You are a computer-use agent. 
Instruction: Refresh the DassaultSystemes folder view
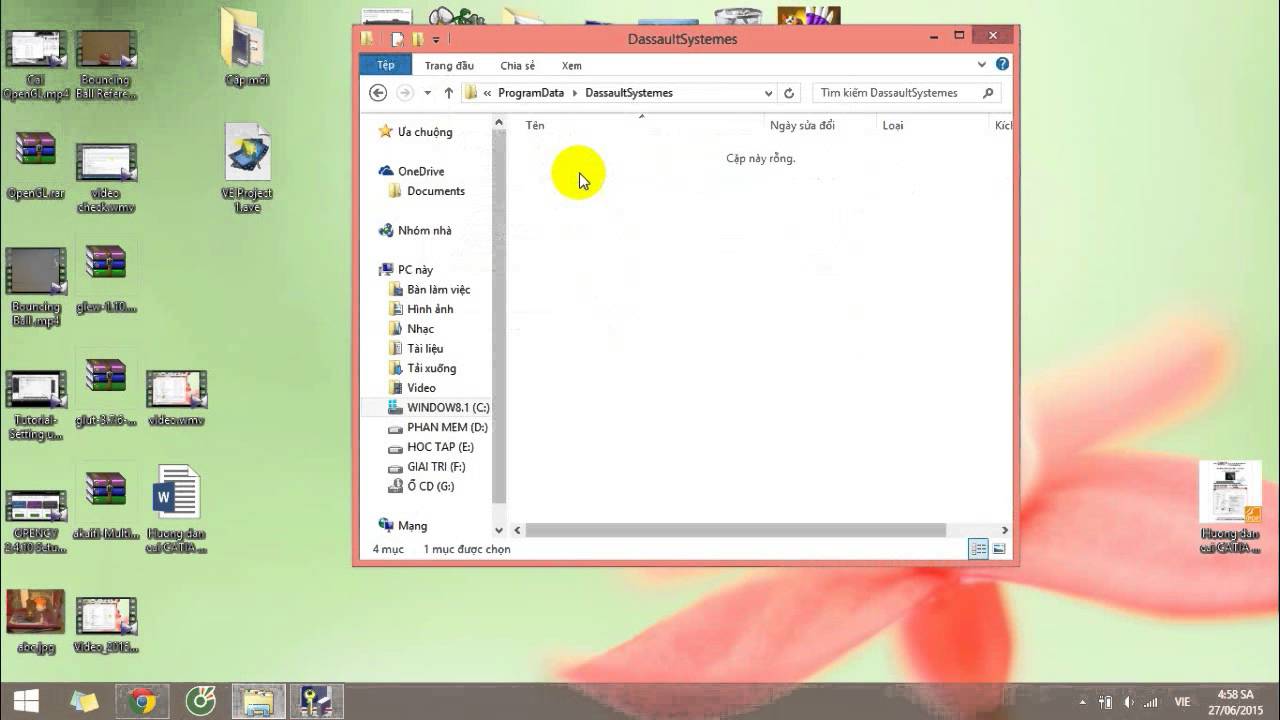[789, 93]
